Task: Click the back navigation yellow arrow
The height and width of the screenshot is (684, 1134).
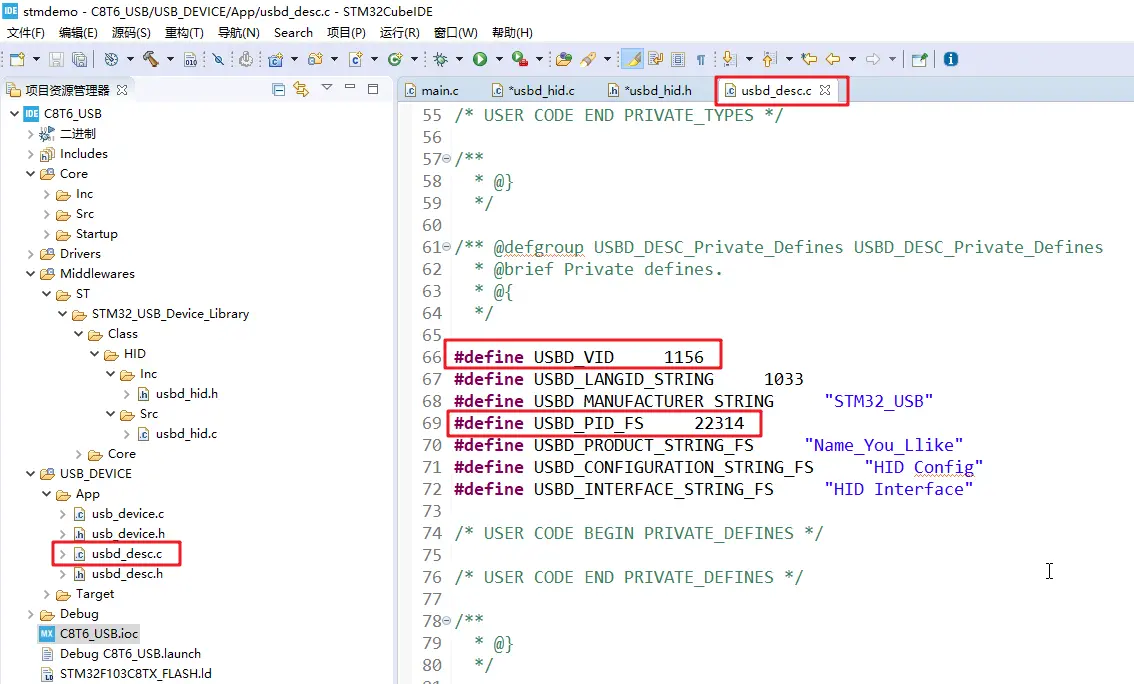Action: 832,59
